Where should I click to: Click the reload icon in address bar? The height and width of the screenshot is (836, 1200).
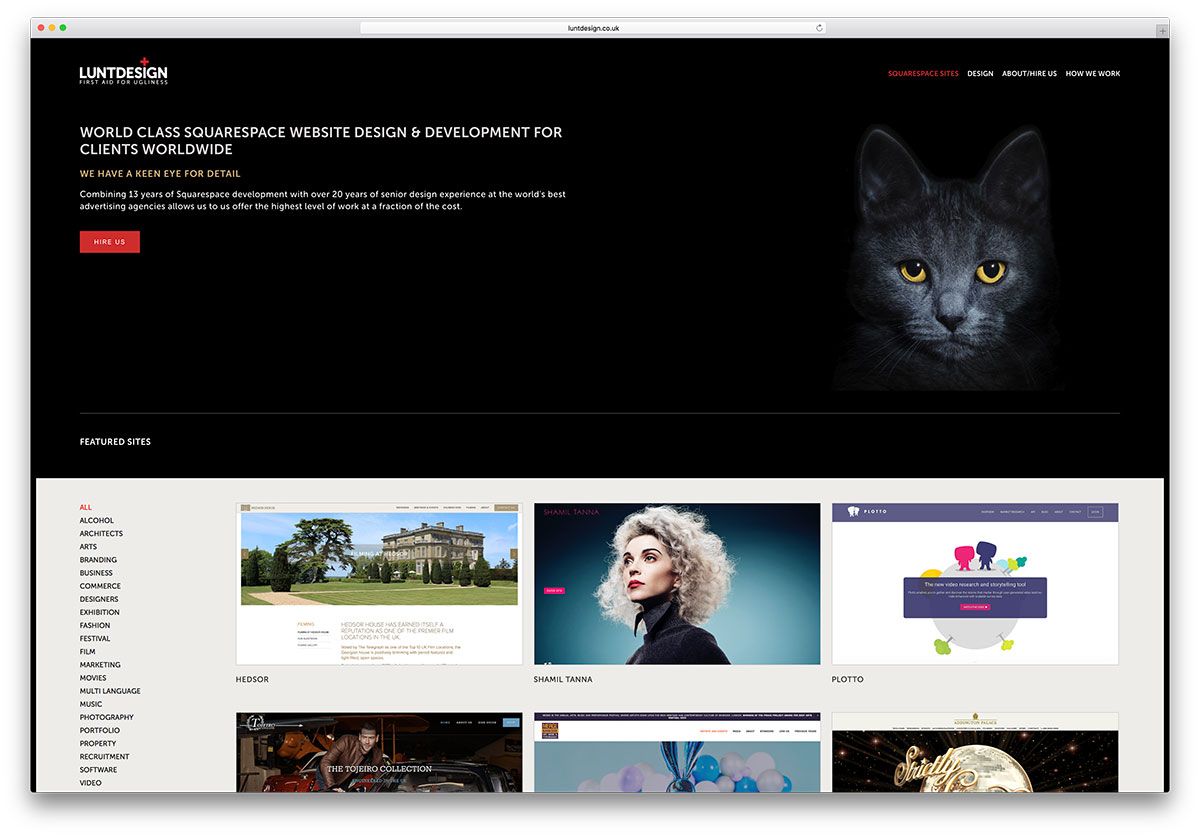(819, 28)
